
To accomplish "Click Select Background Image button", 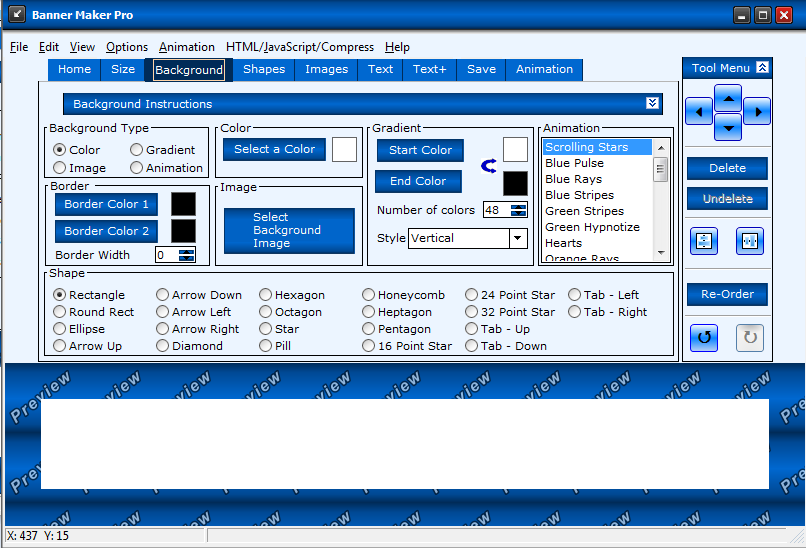I will (x=289, y=231).
